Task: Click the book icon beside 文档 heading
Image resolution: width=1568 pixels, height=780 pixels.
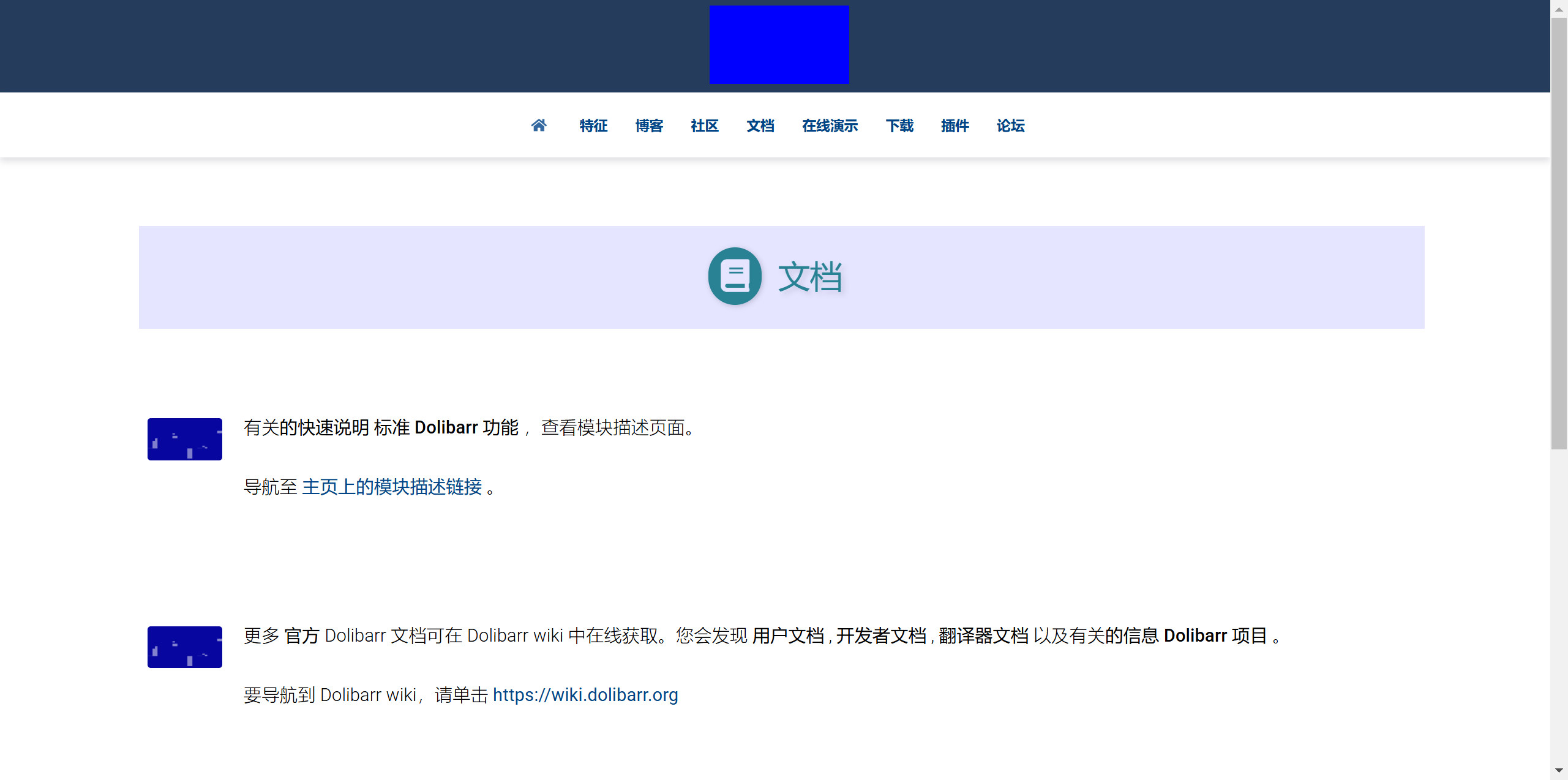Action: tap(734, 276)
